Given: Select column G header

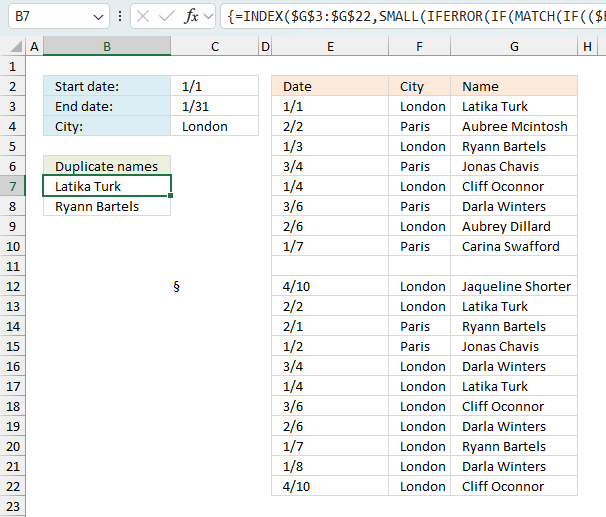Looking at the screenshot, I should tap(514, 47).
